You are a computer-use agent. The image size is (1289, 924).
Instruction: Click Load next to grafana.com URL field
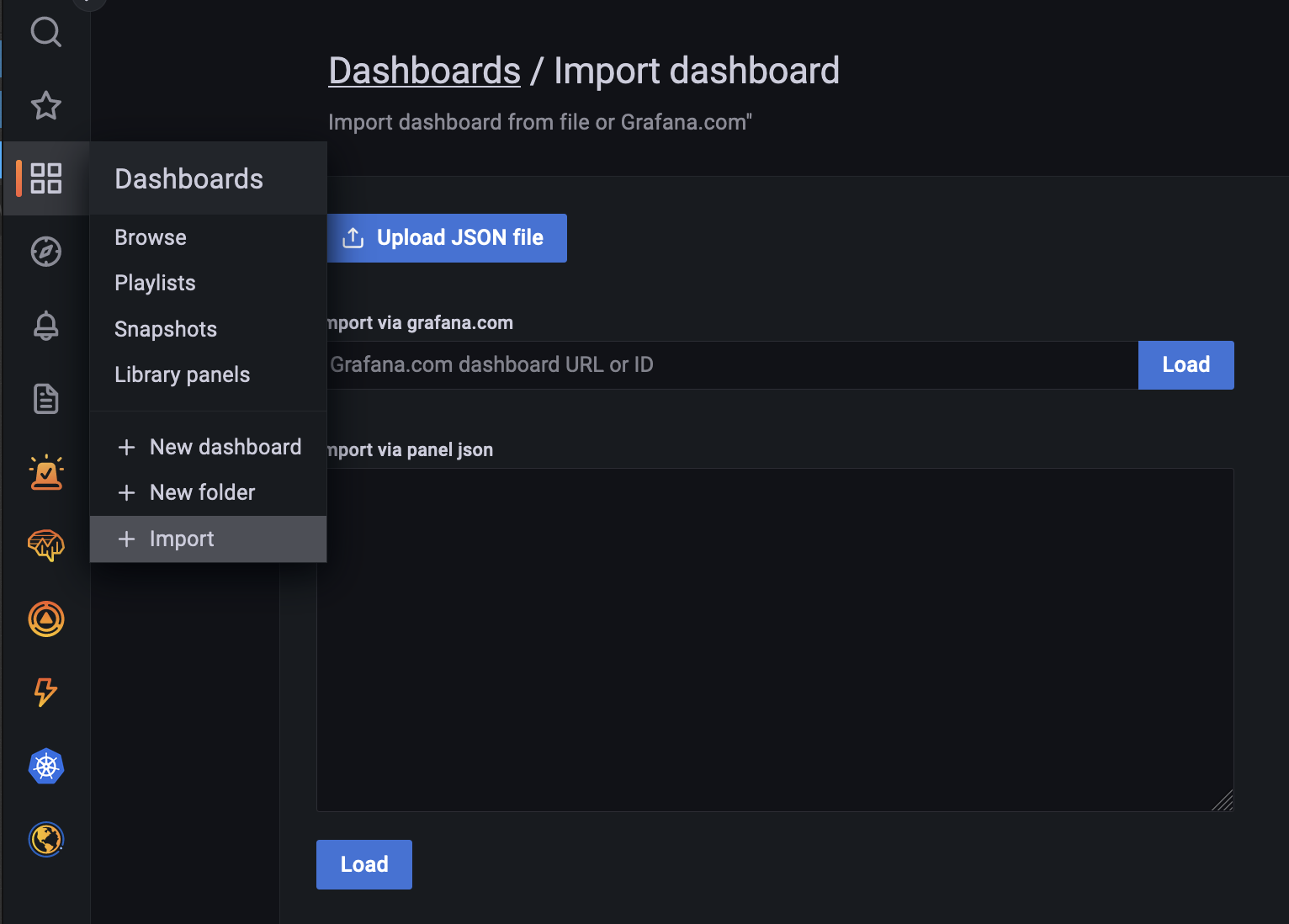tap(1186, 365)
